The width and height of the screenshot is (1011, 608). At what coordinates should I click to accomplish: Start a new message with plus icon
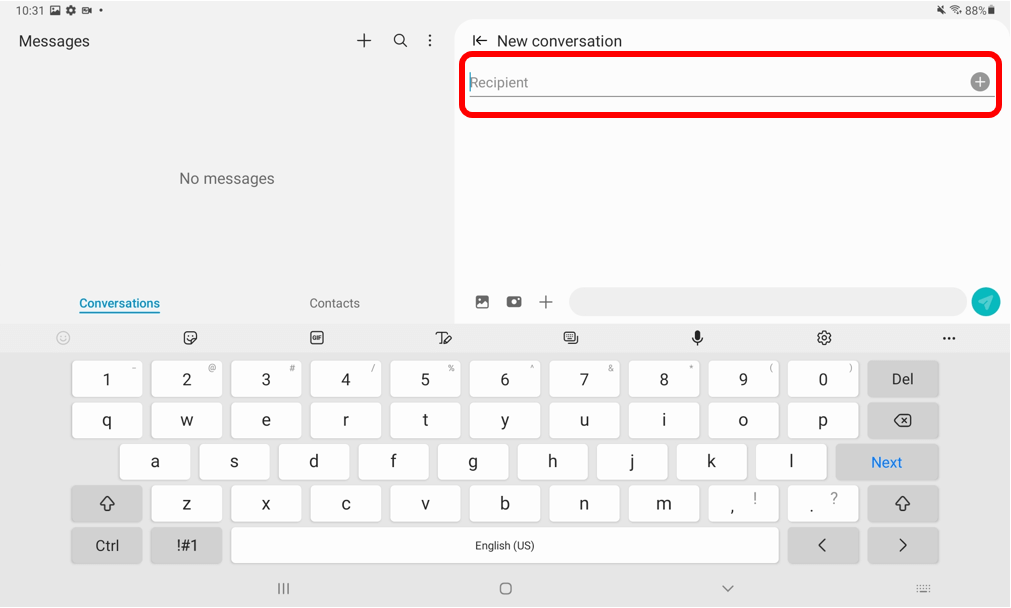(364, 41)
